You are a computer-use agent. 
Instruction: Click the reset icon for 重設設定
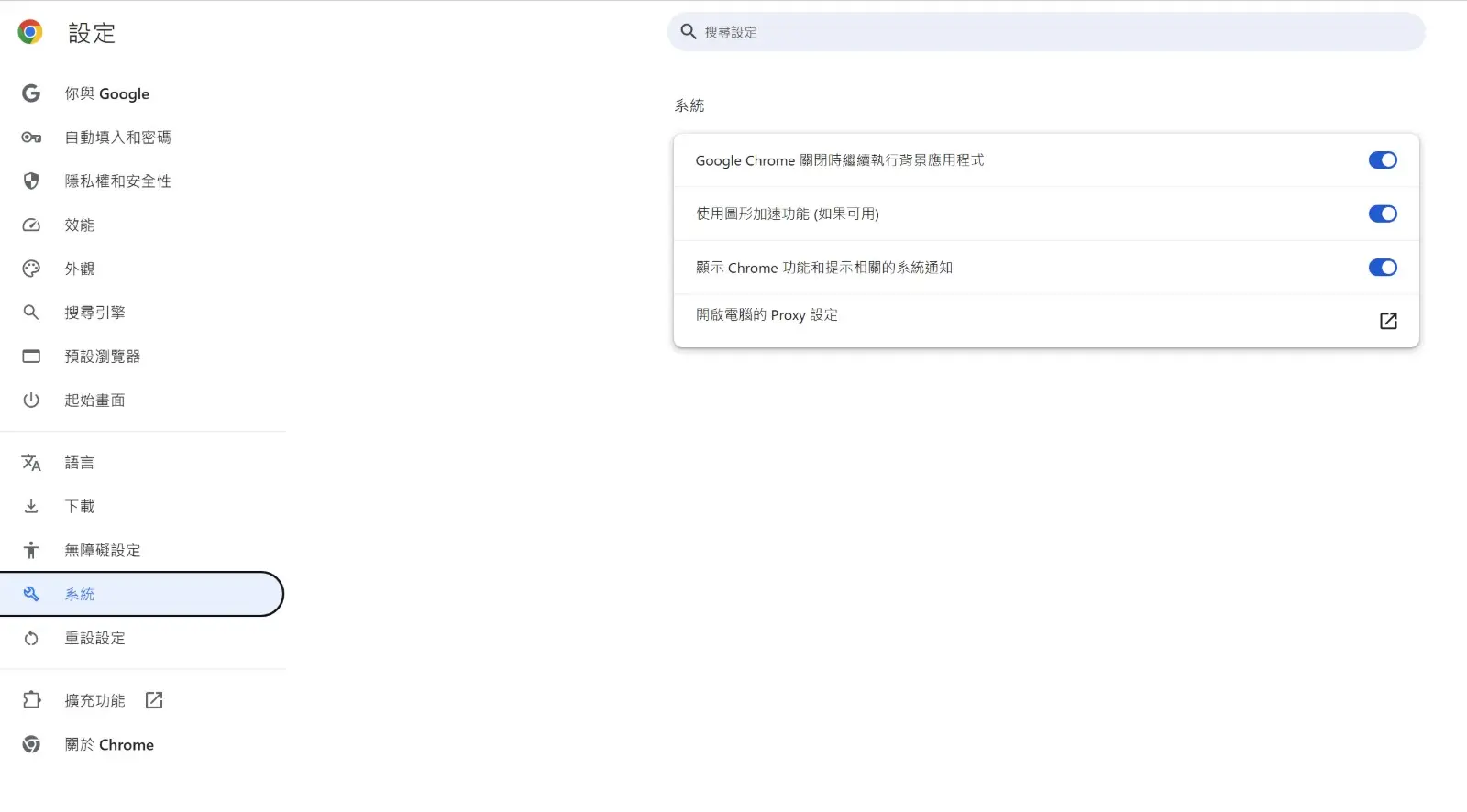pos(31,638)
